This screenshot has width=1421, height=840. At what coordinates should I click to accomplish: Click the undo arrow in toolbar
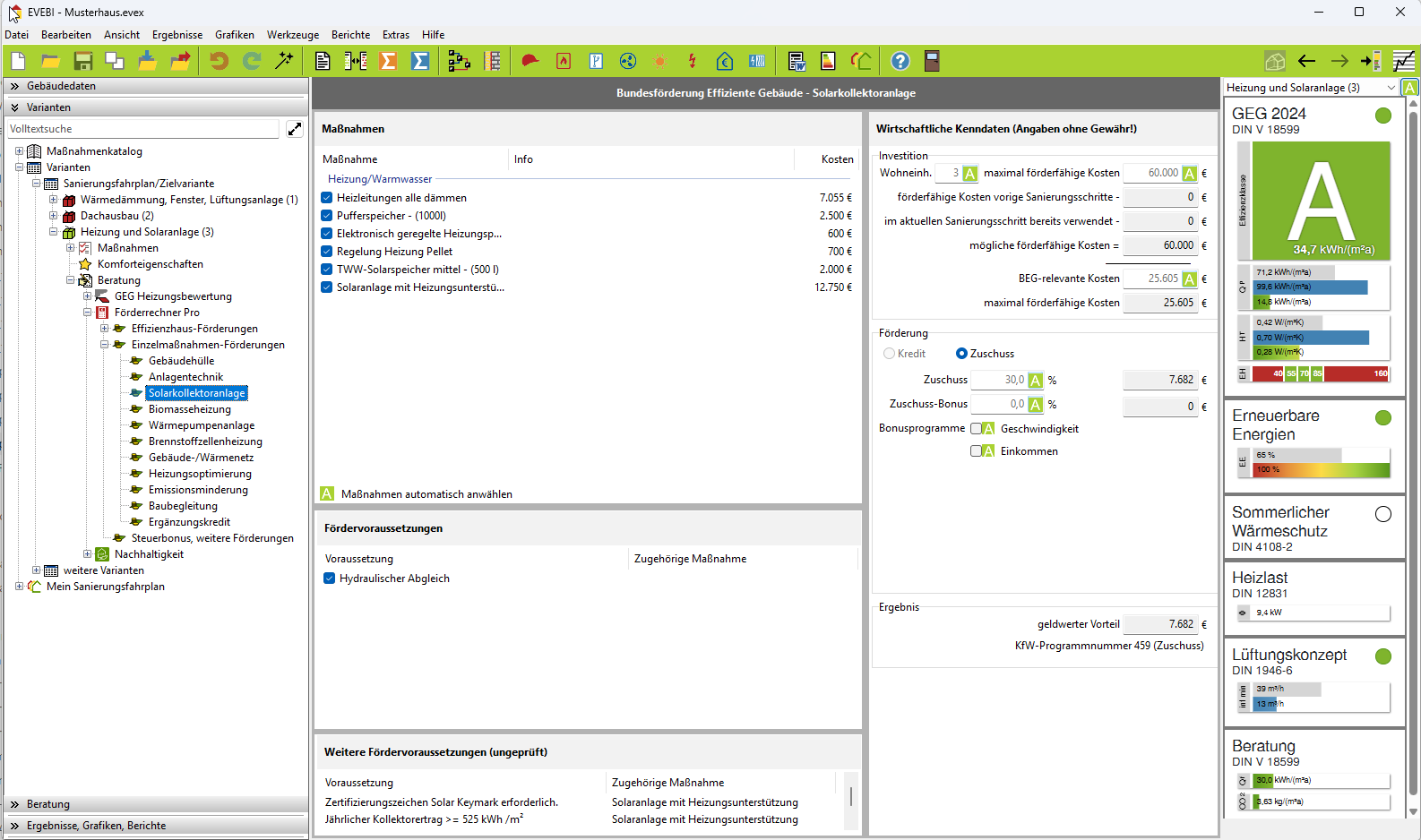point(219,61)
